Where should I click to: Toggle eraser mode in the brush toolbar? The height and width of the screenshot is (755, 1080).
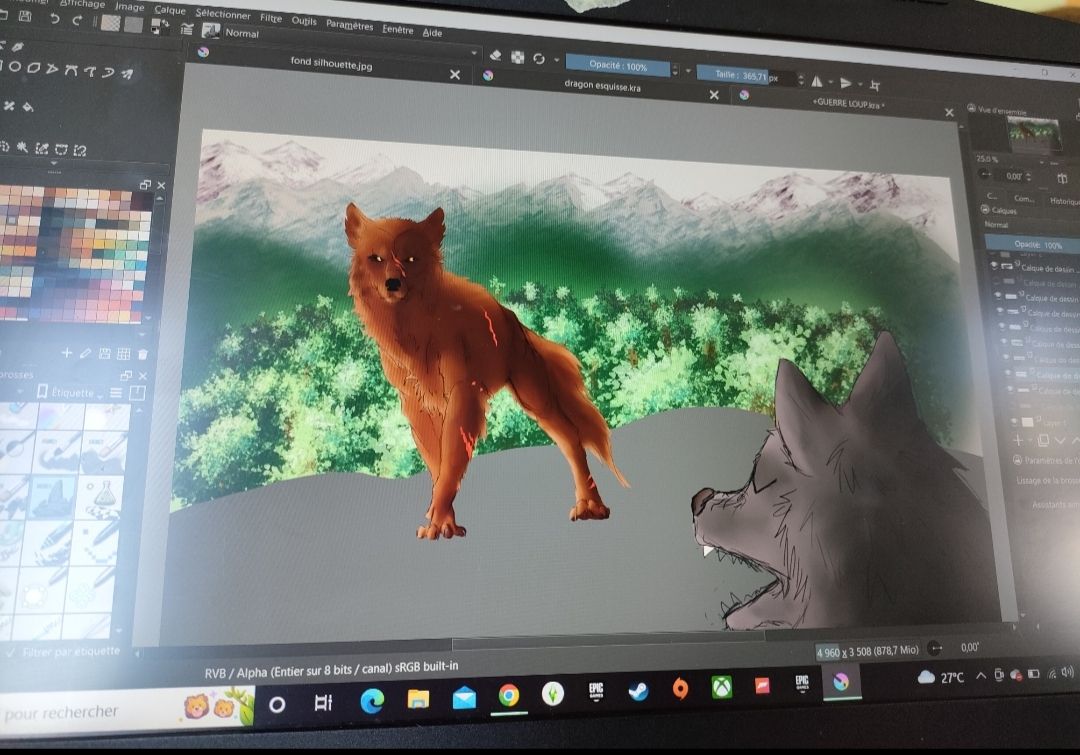click(496, 56)
